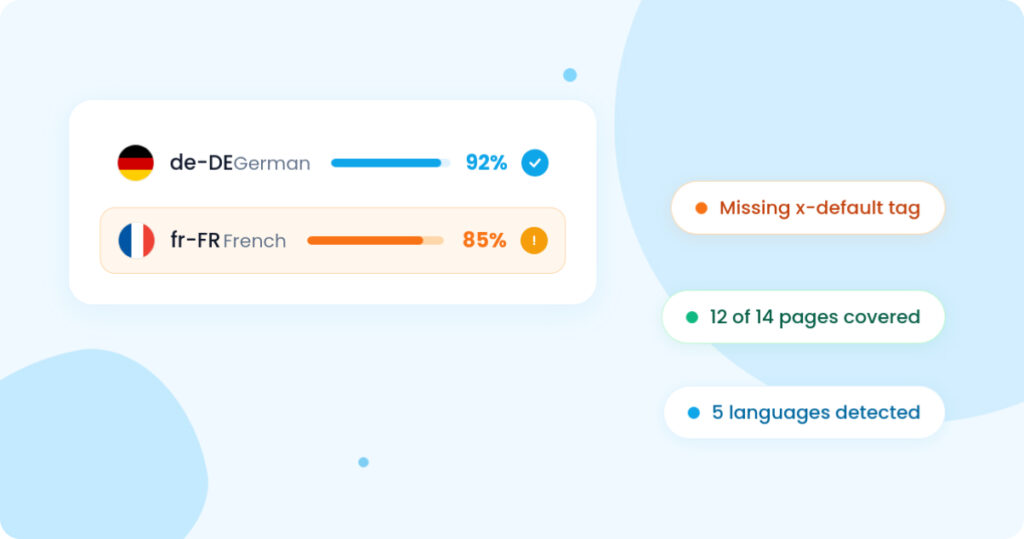Click the small blue dot above the card

click(570, 75)
